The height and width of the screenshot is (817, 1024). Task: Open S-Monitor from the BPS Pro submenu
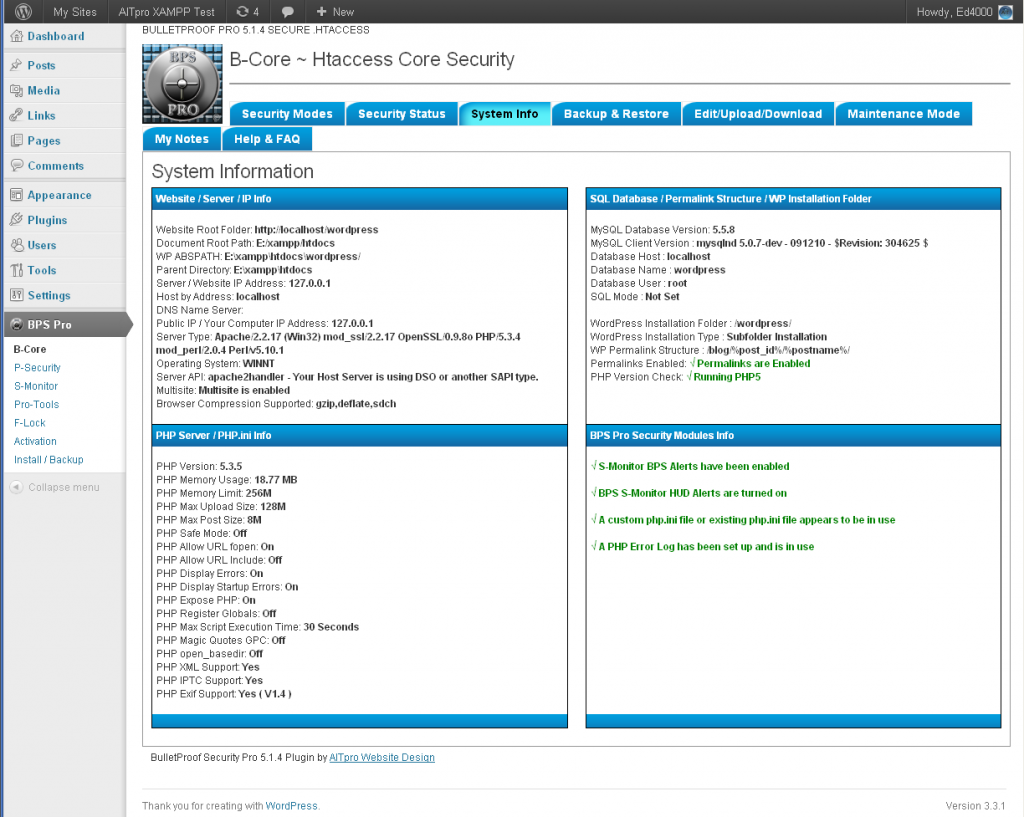[36, 385]
